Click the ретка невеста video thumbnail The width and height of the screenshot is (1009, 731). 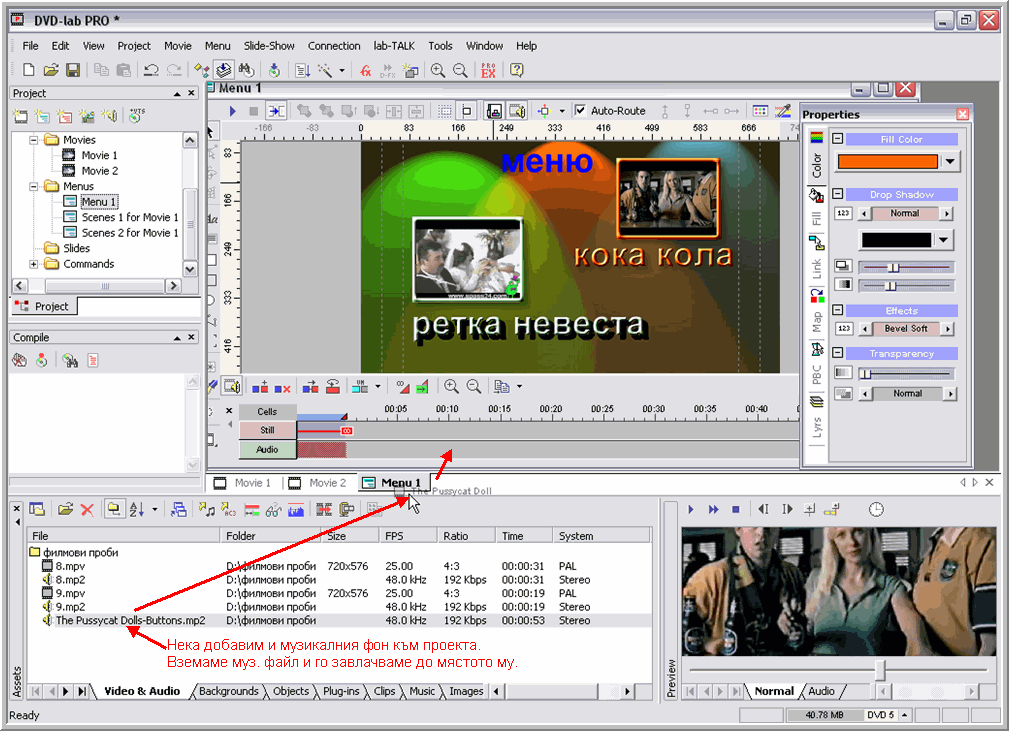[467, 259]
